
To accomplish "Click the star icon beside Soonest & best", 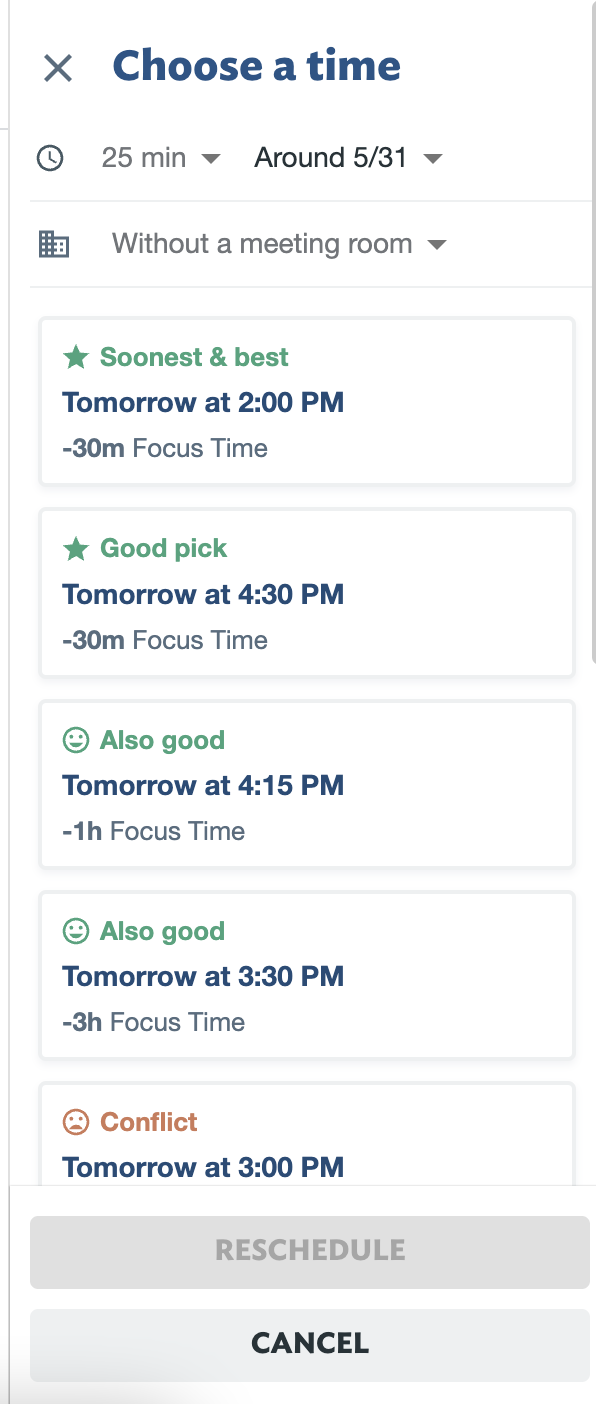I will 75,357.
